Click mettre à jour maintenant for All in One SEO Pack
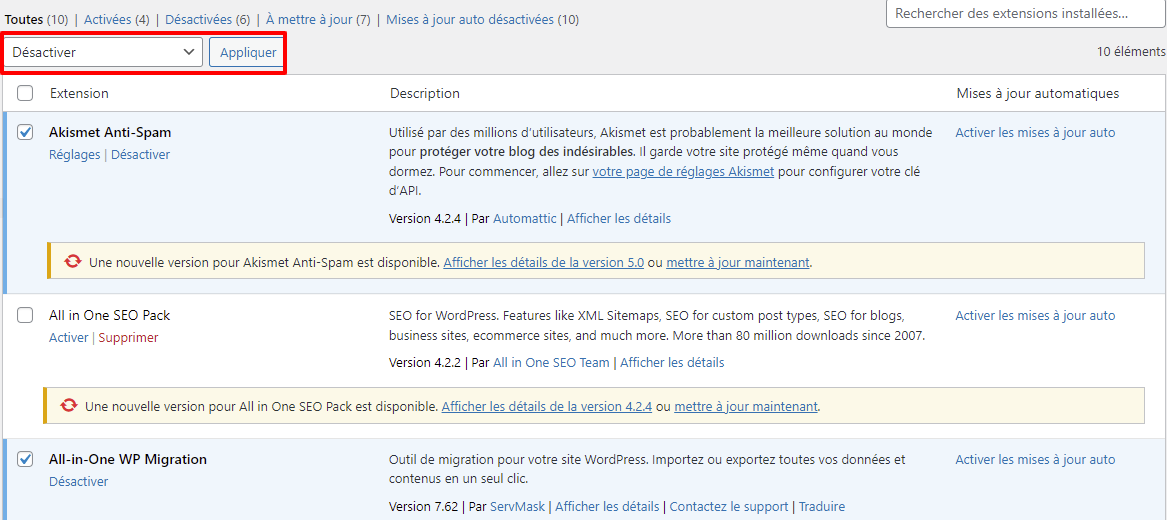1167x520 pixels. click(x=746, y=407)
